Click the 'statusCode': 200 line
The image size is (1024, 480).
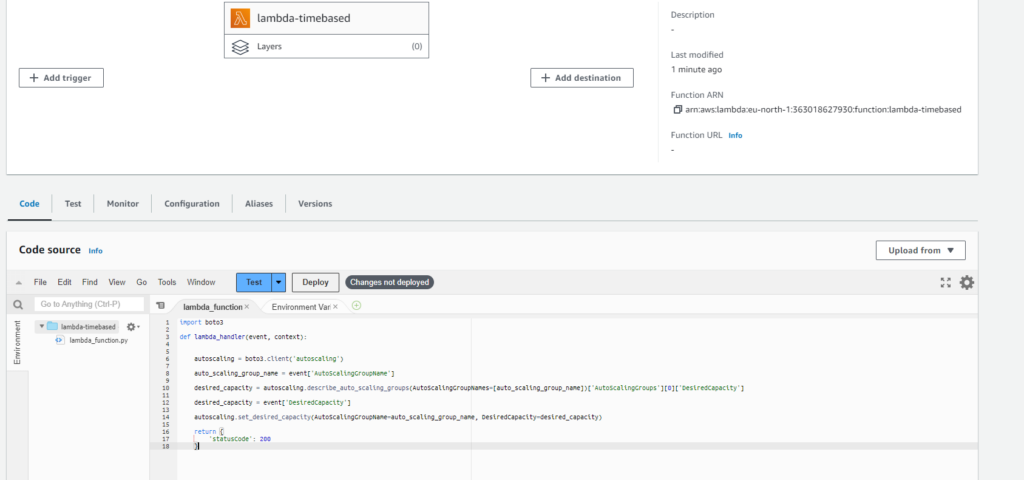point(239,439)
